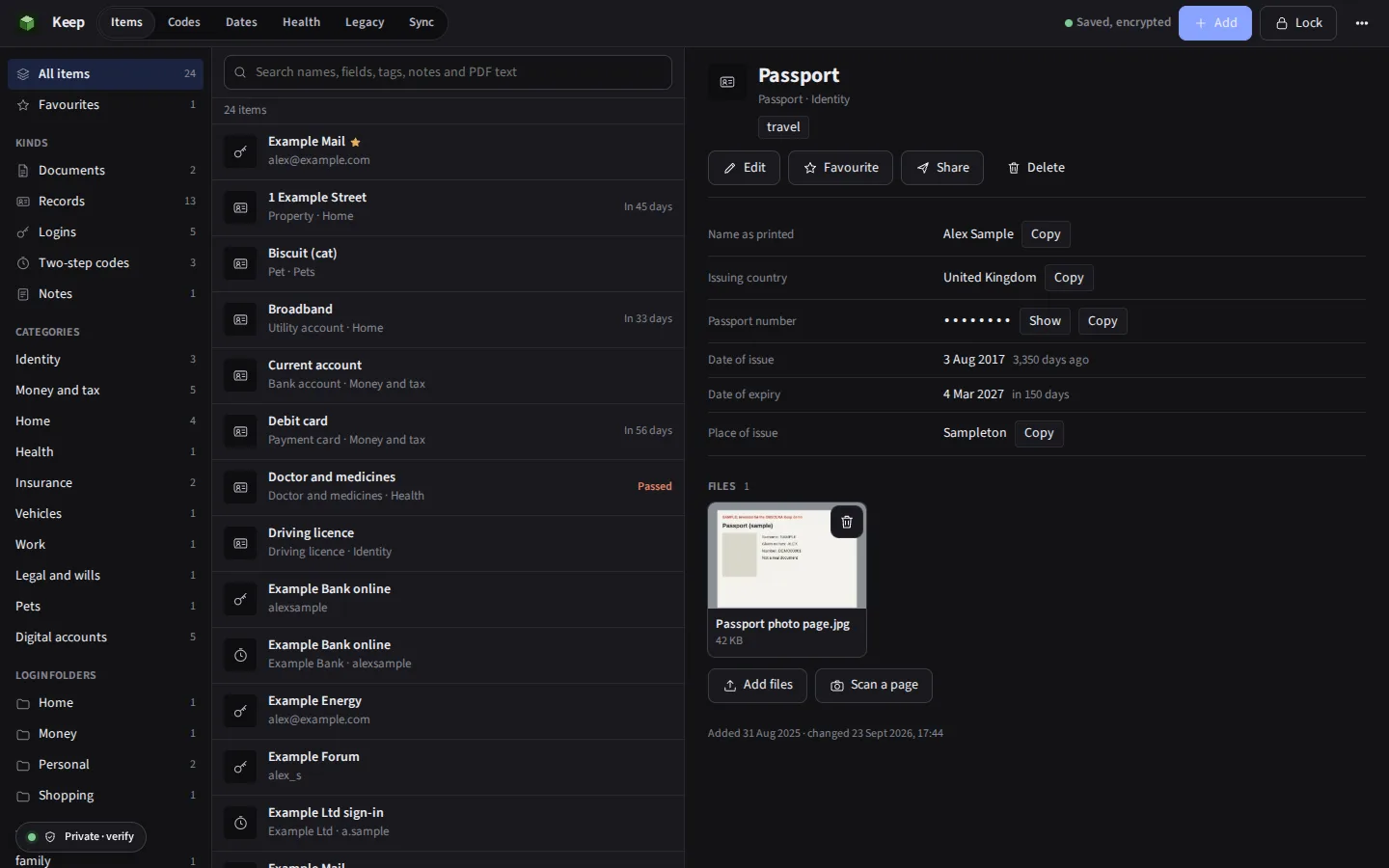The width and height of the screenshot is (1389, 868).
Task: Show the hidden passport number
Action: pyautogui.click(x=1045, y=321)
